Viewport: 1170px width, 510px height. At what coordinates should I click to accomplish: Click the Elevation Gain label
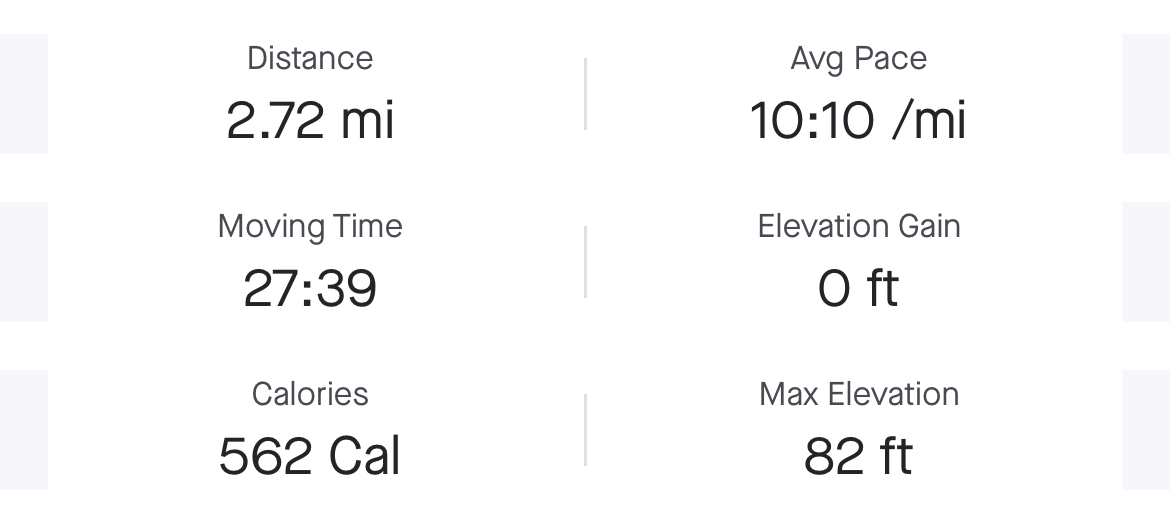[859, 226]
